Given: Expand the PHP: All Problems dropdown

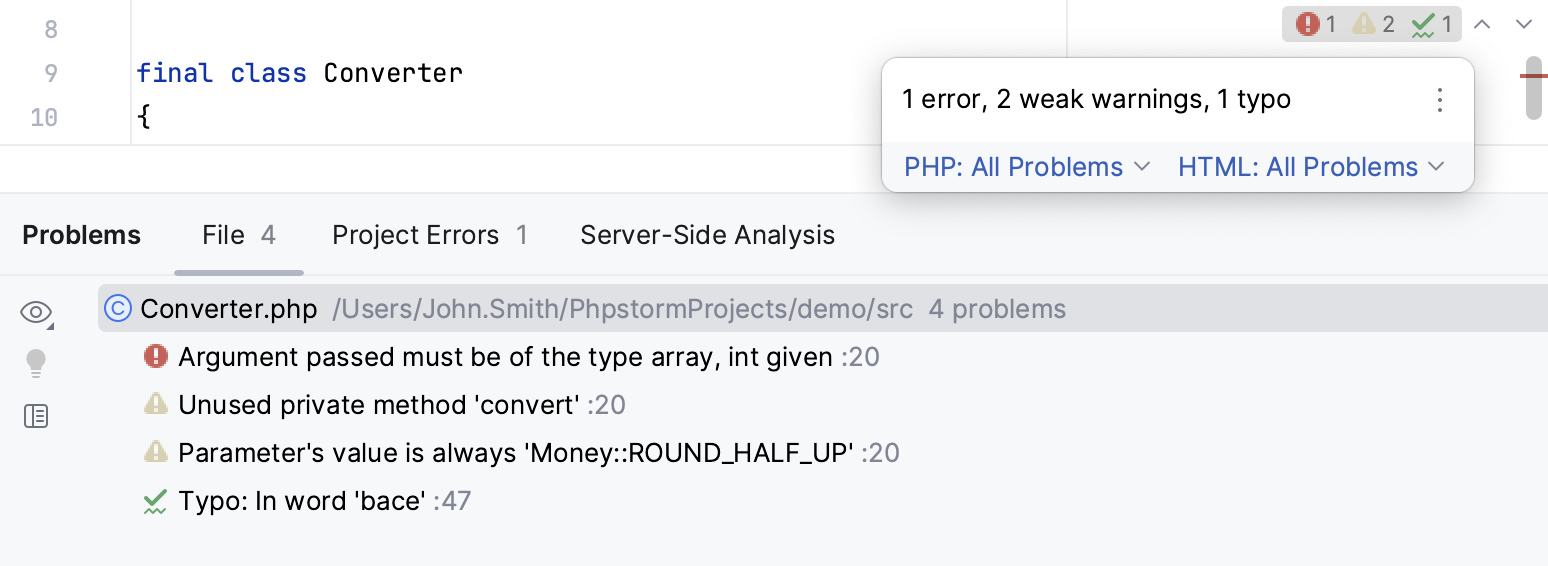Looking at the screenshot, I should tap(1027, 167).
